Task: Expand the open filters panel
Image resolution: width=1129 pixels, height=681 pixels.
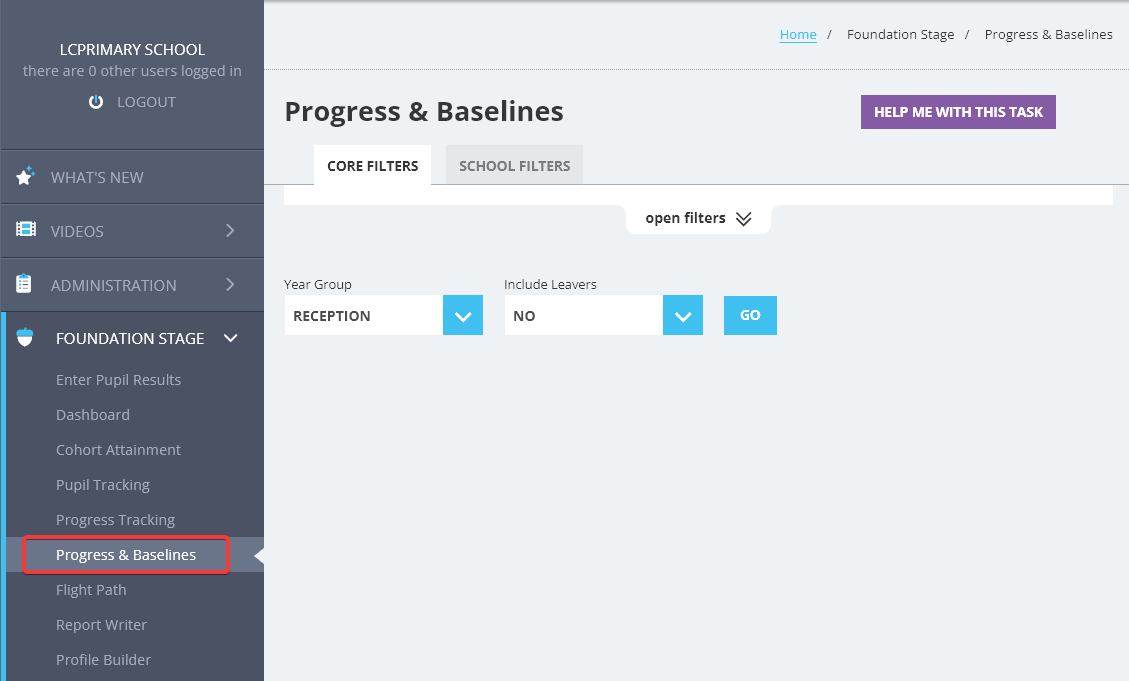Action: coord(698,219)
